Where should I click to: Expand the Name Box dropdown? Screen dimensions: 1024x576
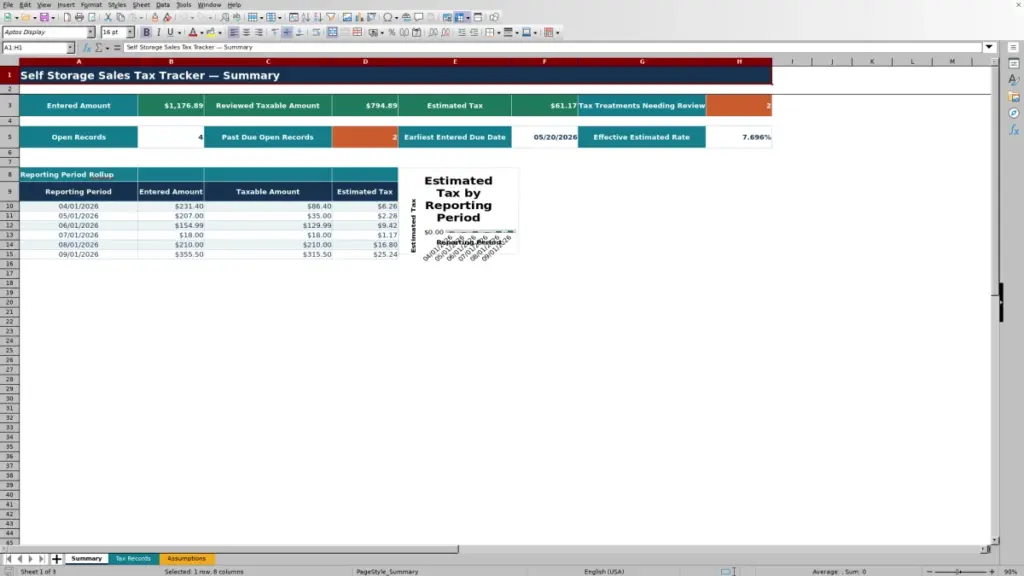point(71,48)
